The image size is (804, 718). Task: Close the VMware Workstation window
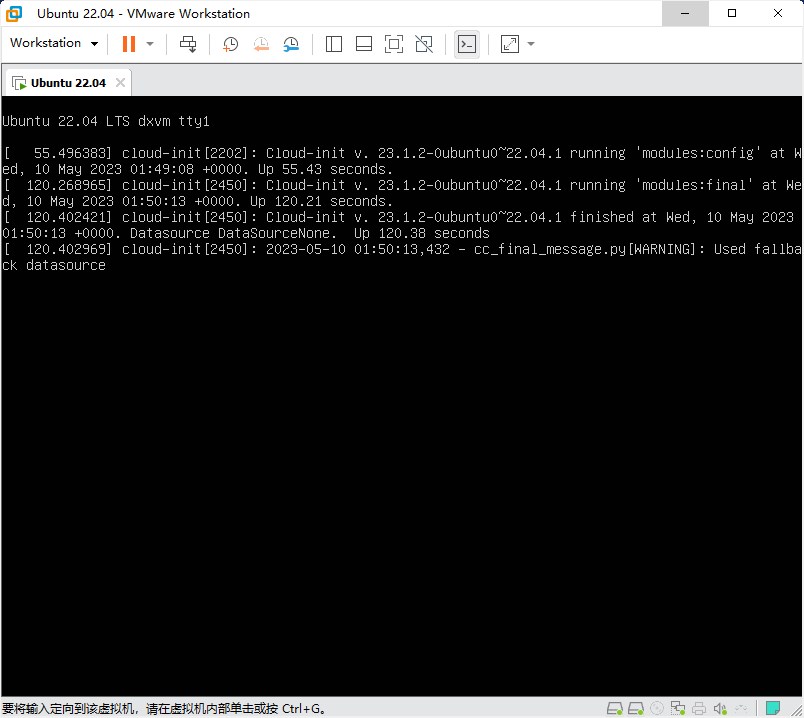(x=778, y=13)
